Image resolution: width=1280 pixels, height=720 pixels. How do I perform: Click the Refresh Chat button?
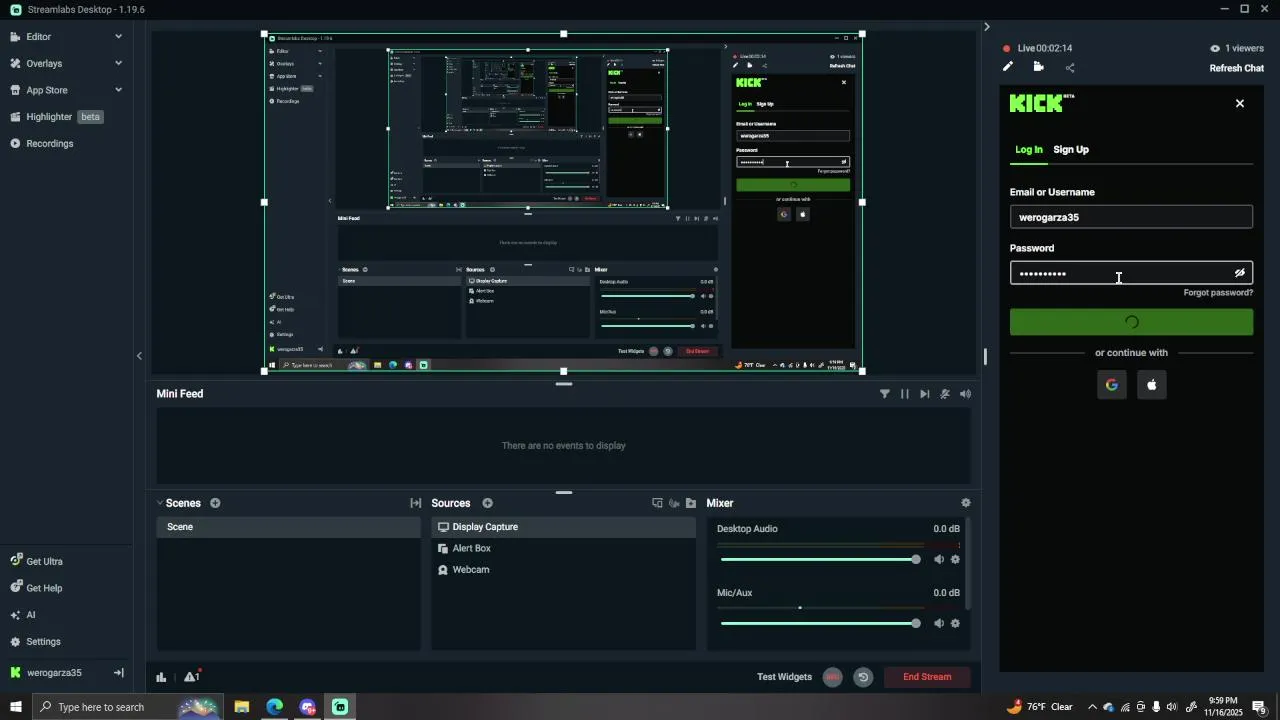point(1237,68)
